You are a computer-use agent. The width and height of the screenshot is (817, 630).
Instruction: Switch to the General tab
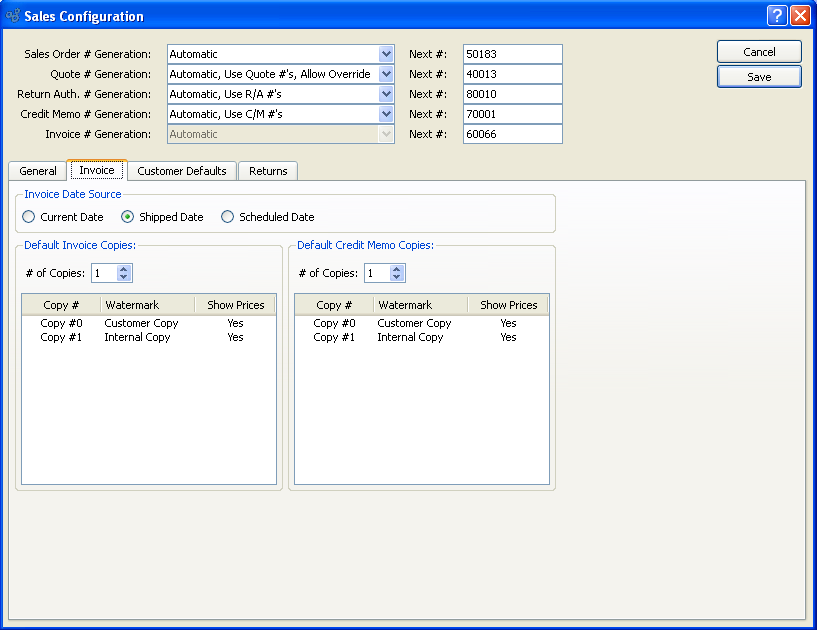[x=38, y=171]
